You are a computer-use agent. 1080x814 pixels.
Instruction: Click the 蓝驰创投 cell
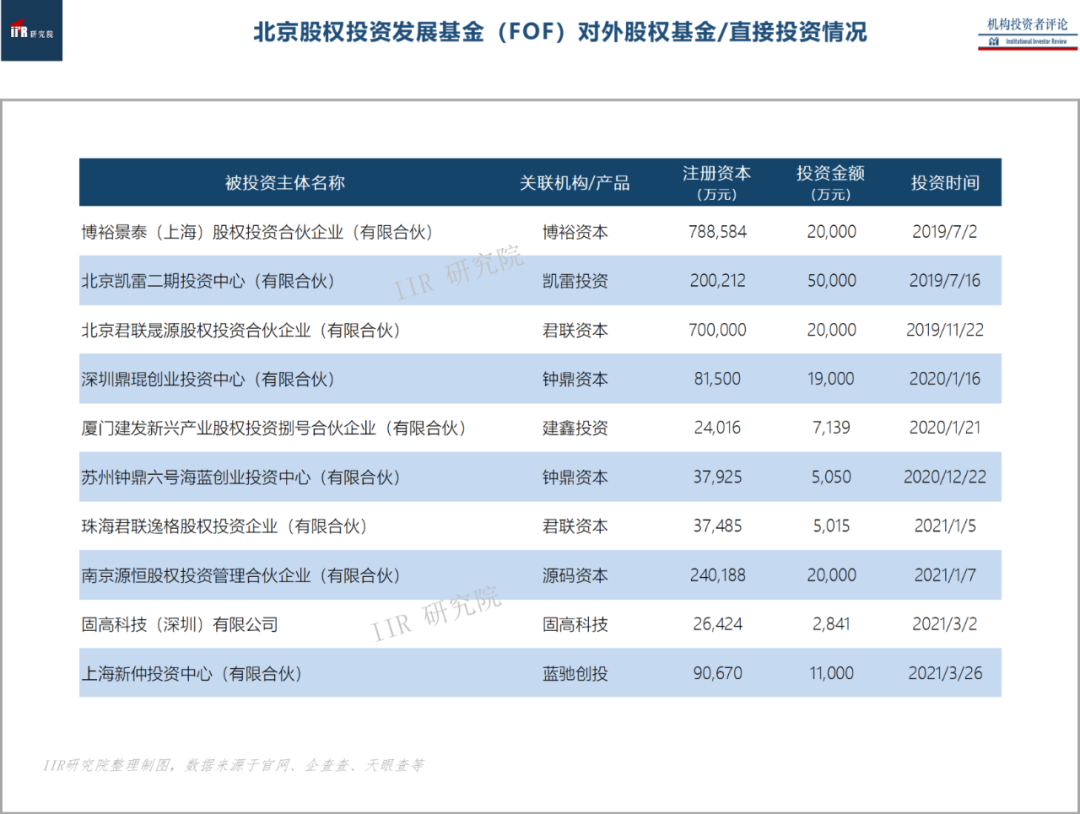click(x=575, y=674)
